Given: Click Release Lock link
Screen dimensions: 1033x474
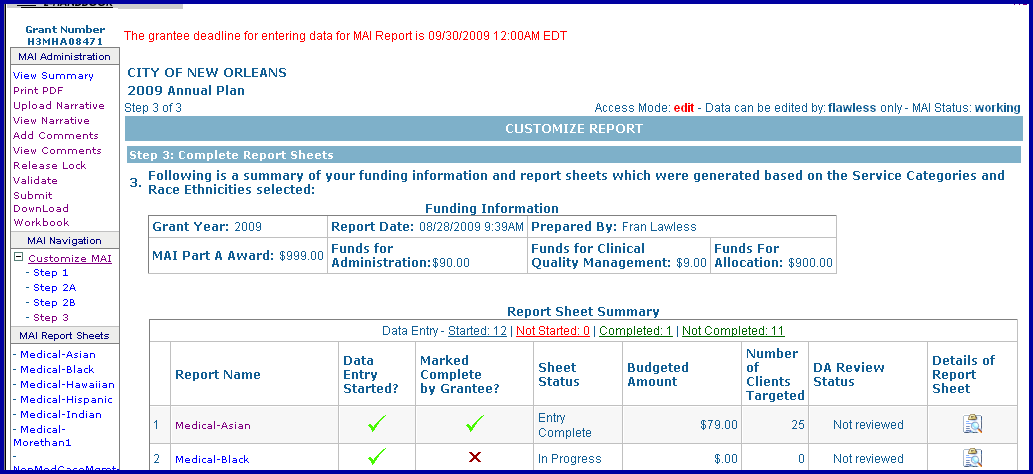Looking at the screenshot, I should 50,166.
